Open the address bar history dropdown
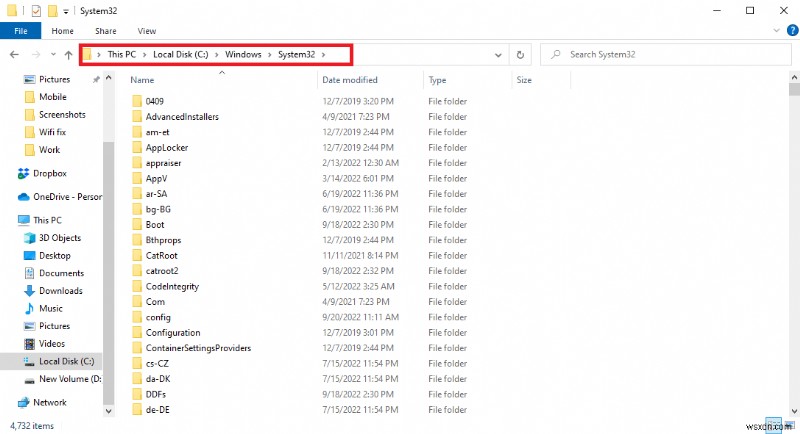800x434 pixels. coord(498,55)
